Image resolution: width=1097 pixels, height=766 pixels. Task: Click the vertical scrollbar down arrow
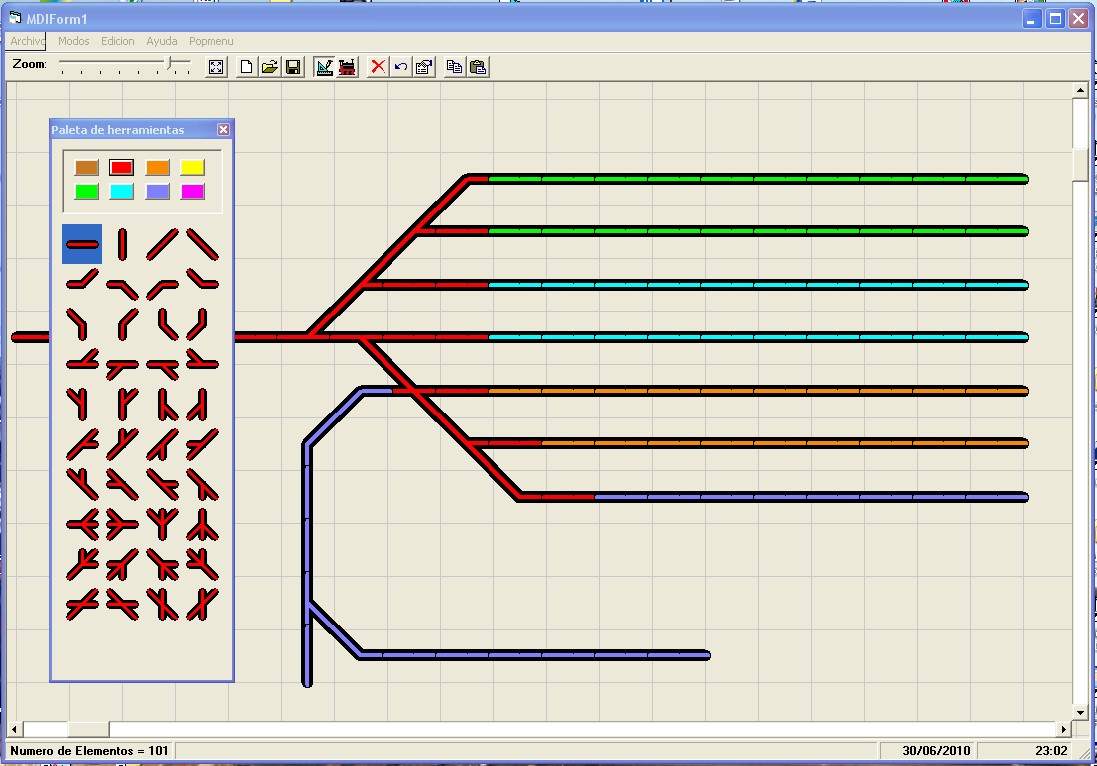pos(1080,713)
